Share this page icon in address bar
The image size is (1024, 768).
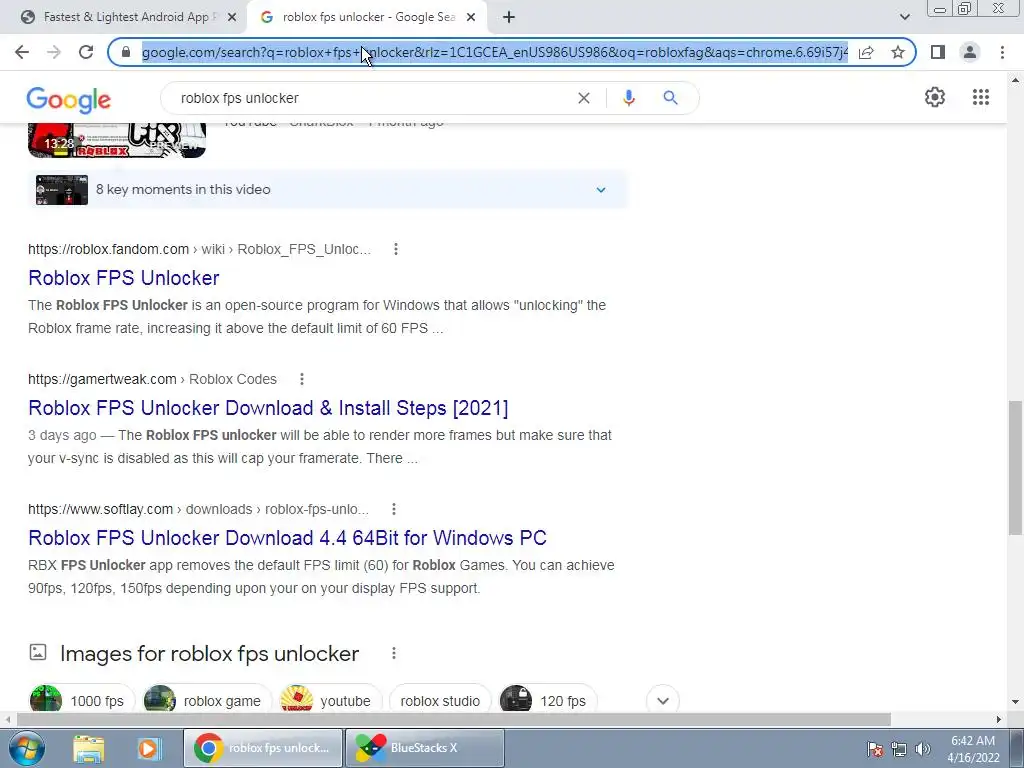tap(866, 52)
